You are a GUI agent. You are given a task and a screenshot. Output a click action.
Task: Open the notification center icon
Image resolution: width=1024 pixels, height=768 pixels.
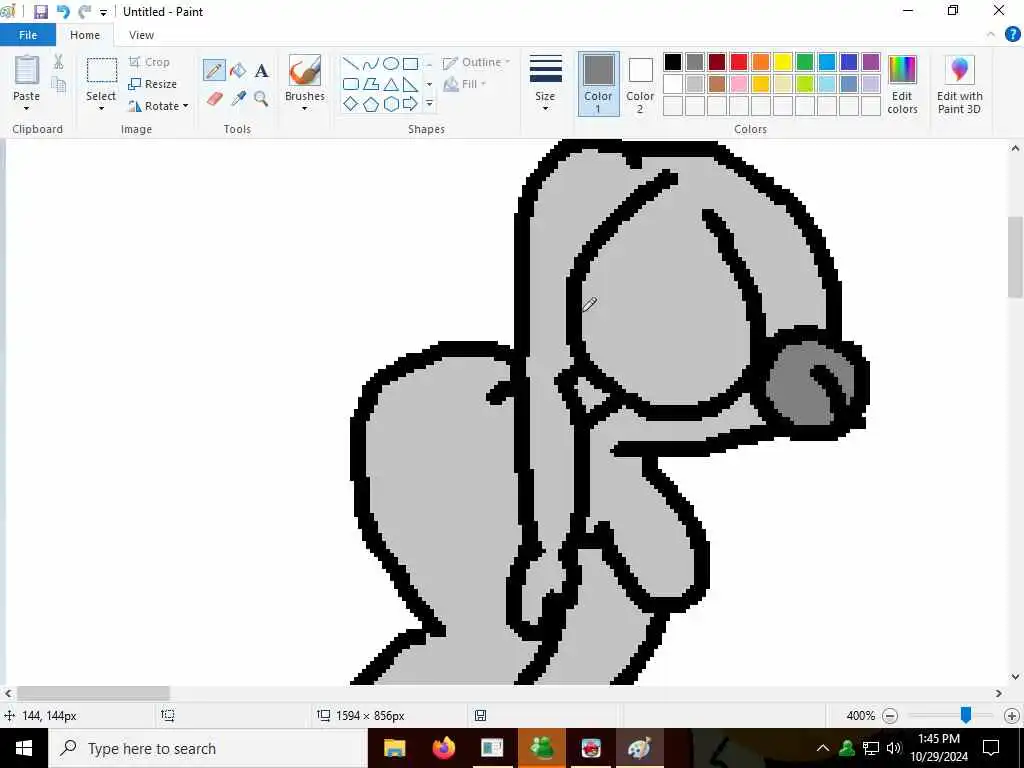click(x=991, y=748)
